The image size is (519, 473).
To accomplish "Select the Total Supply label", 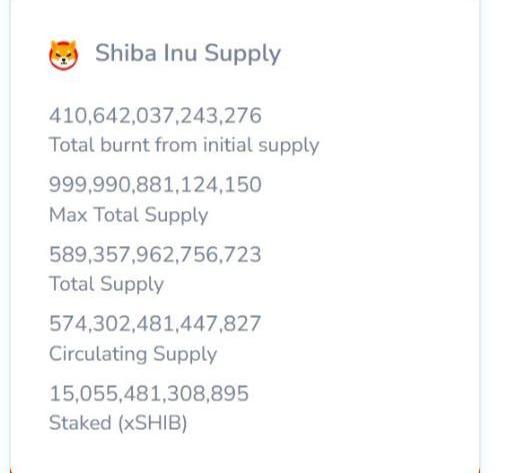I will coord(106,284).
